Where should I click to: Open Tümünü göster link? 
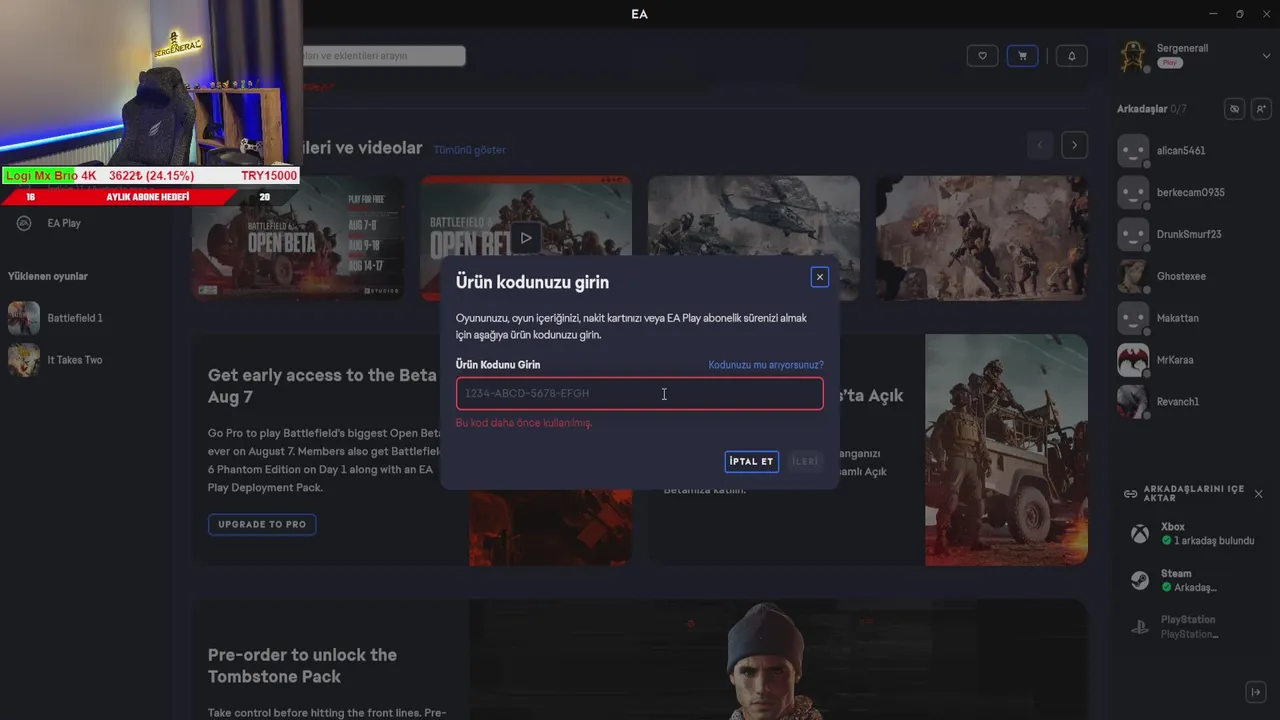tap(470, 150)
